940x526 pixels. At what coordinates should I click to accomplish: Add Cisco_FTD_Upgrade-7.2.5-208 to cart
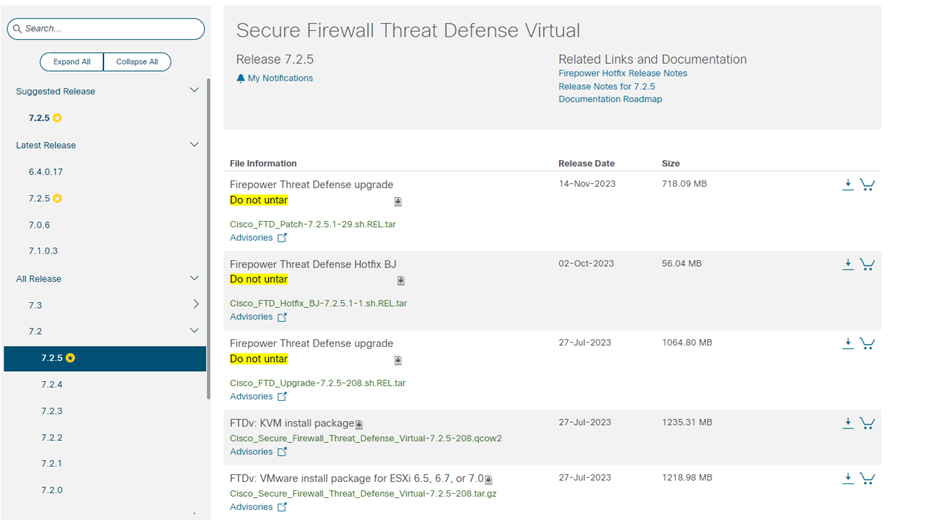click(x=867, y=344)
